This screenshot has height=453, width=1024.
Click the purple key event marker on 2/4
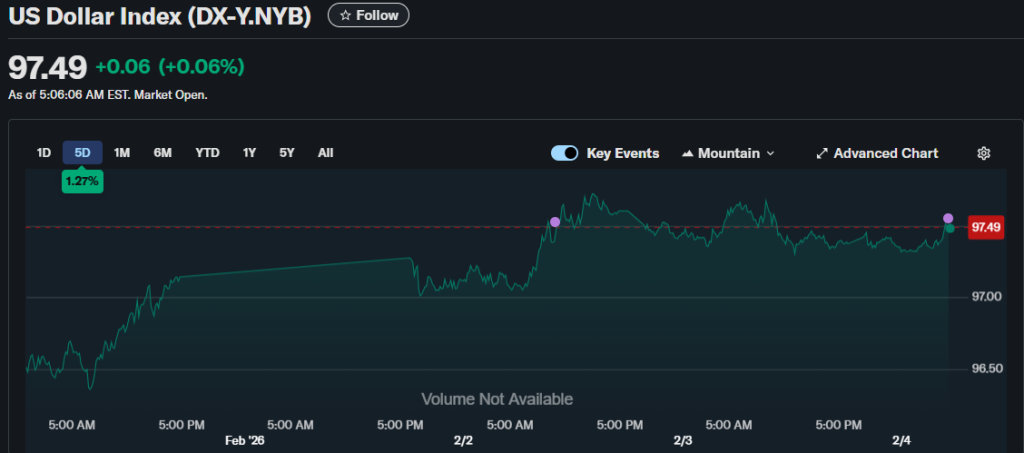948,218
